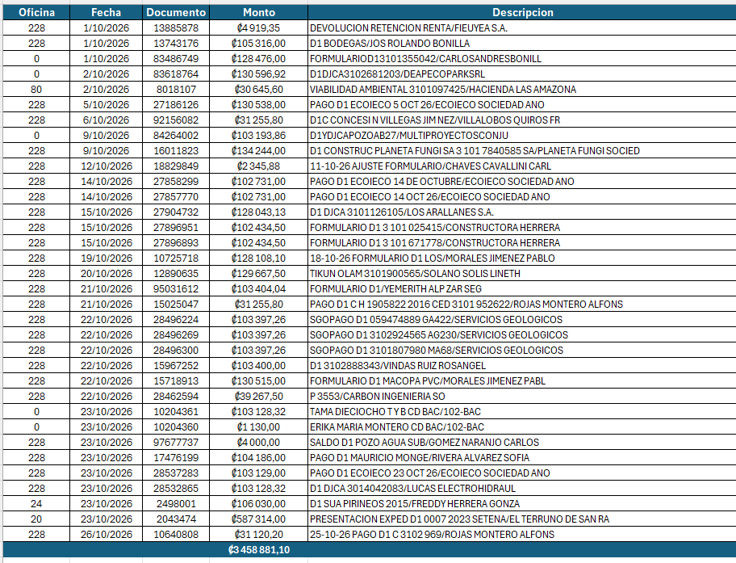Select document cell 28496269
736x563 pixels.
[176, 335]
